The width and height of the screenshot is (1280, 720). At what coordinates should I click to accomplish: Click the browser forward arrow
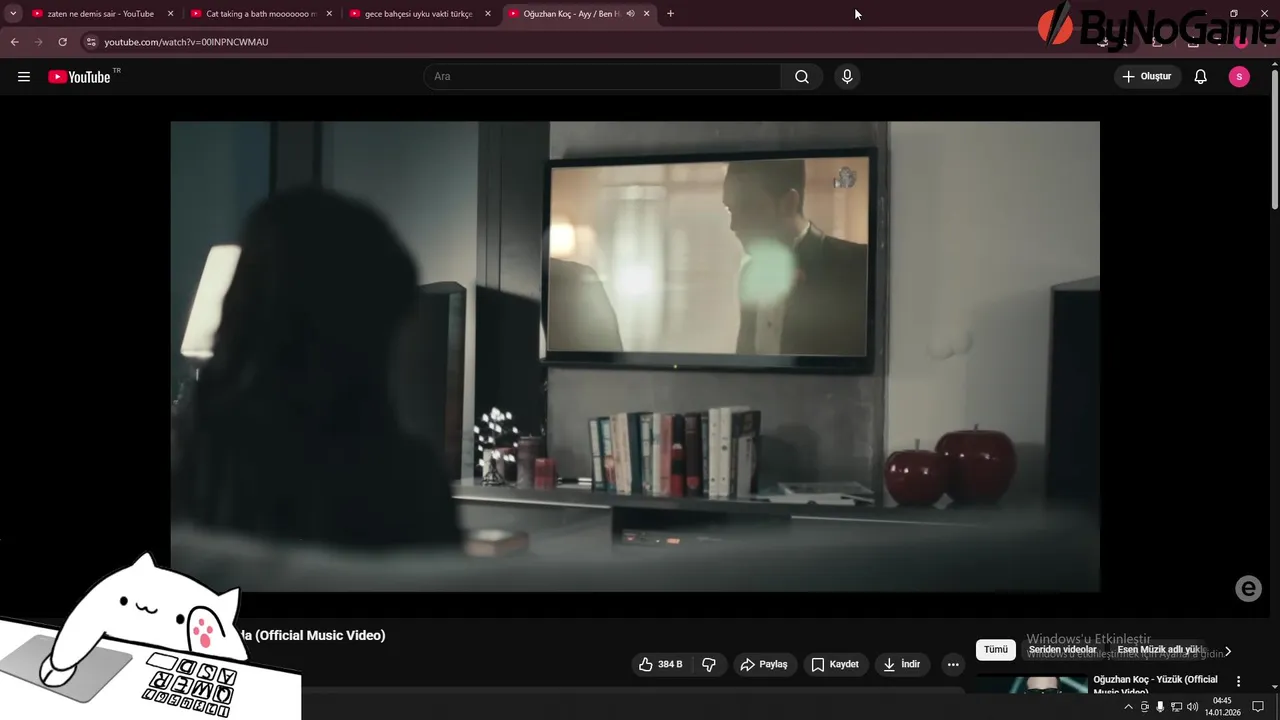pos(39,42)
